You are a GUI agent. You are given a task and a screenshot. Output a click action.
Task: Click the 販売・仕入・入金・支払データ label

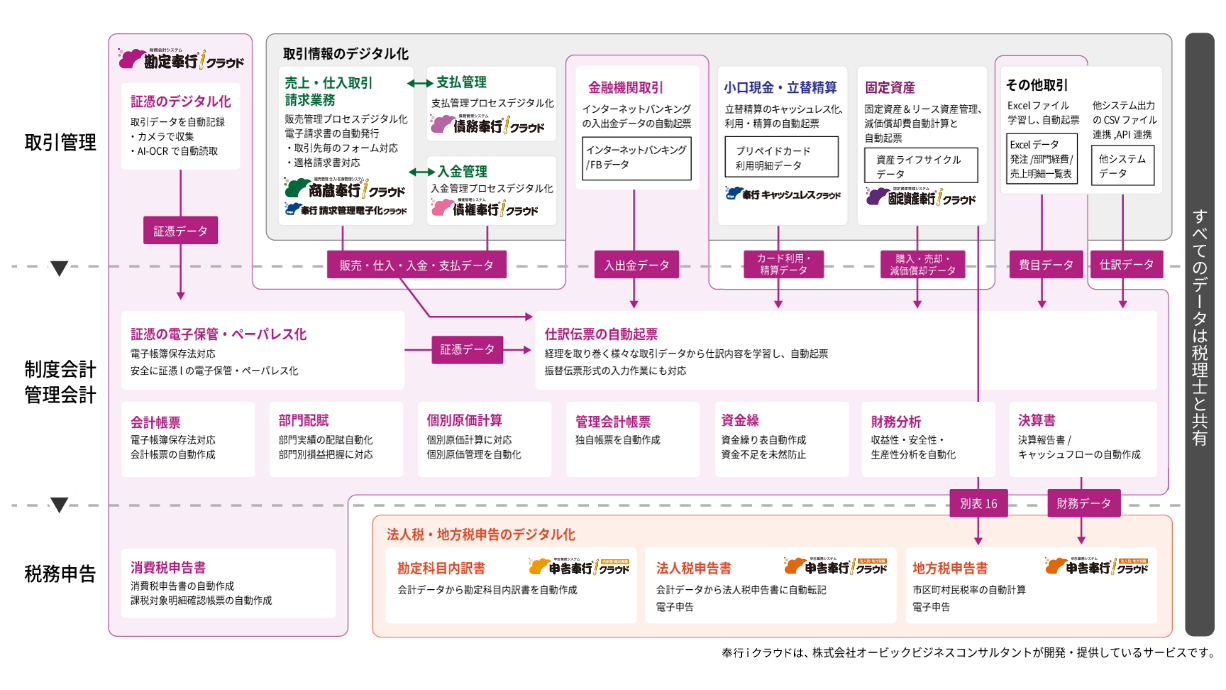point(417,265)
